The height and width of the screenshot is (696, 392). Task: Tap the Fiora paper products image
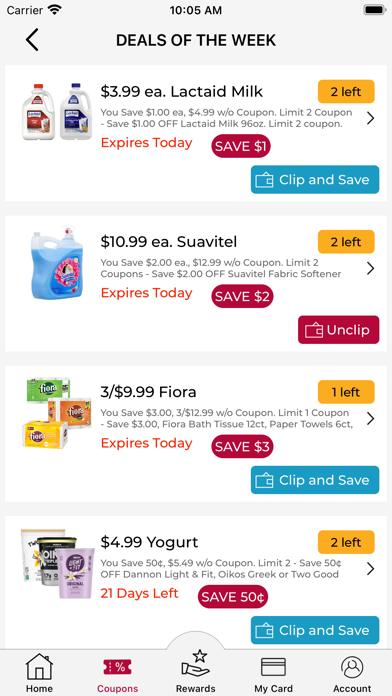click(x=57, y=412)
